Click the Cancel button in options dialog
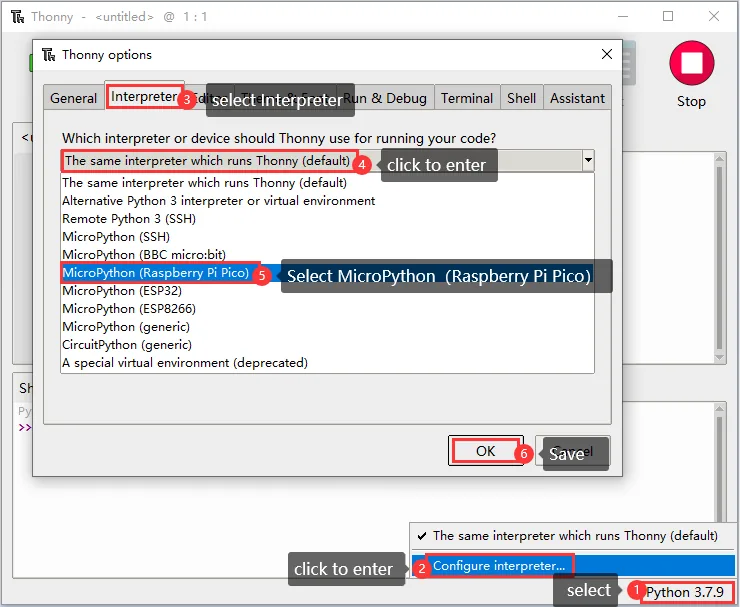Screen dimensions: 740x607 click(572, 451)
